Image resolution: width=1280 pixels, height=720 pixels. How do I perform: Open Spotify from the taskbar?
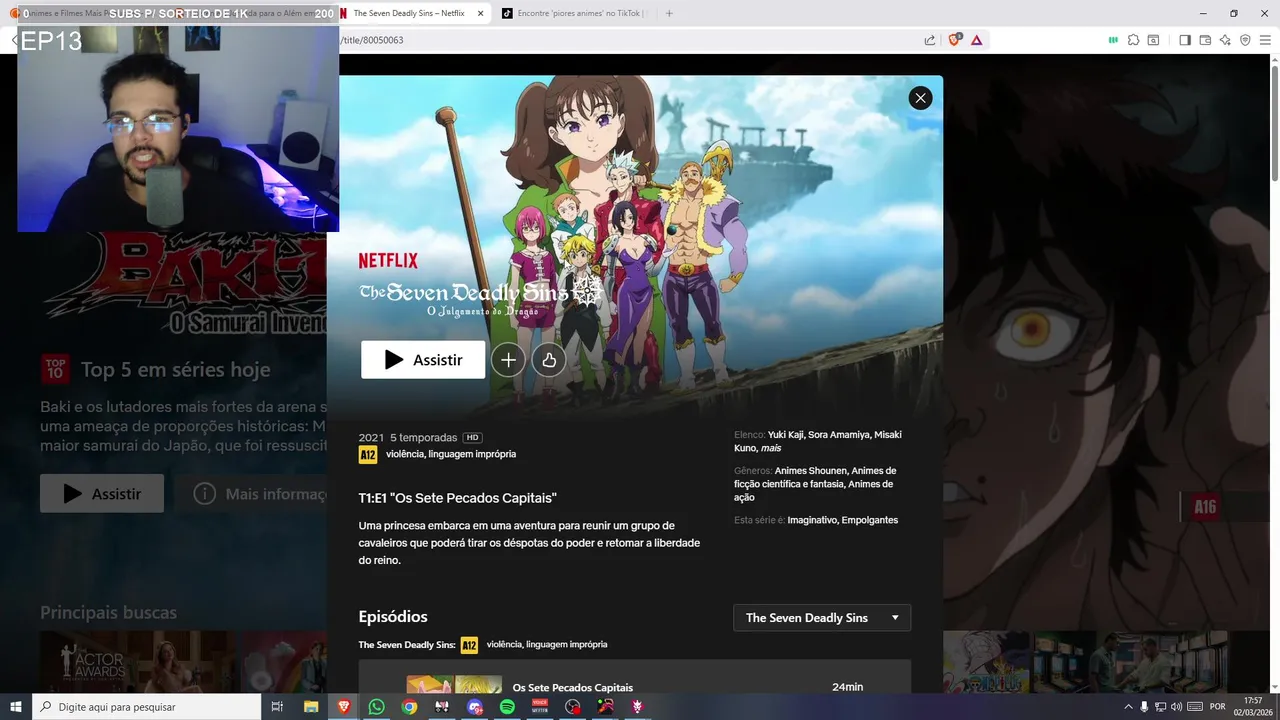pyautogui.click(x=507, y=706)
